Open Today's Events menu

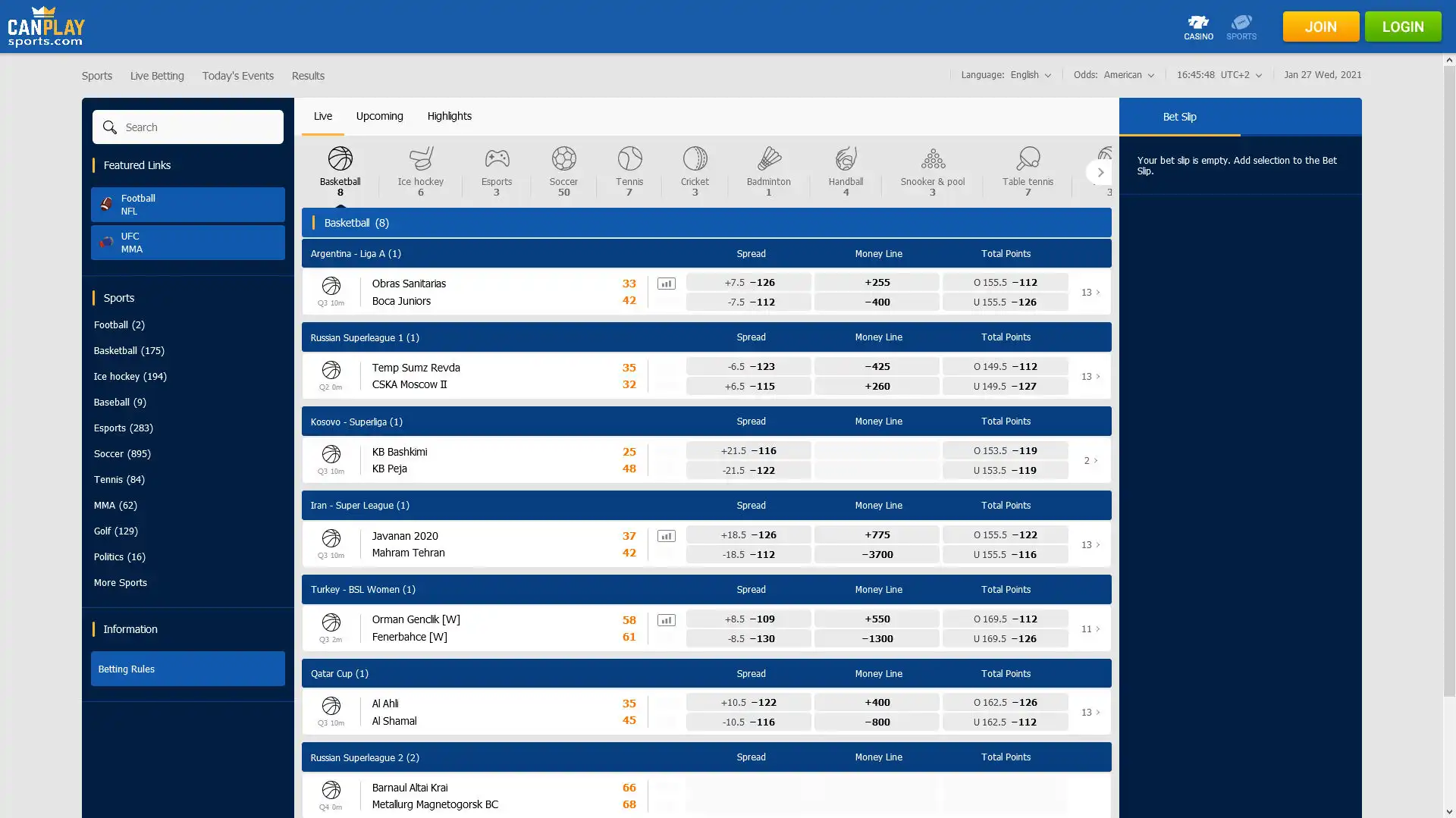pyautogui.click(x=237, y=76)
